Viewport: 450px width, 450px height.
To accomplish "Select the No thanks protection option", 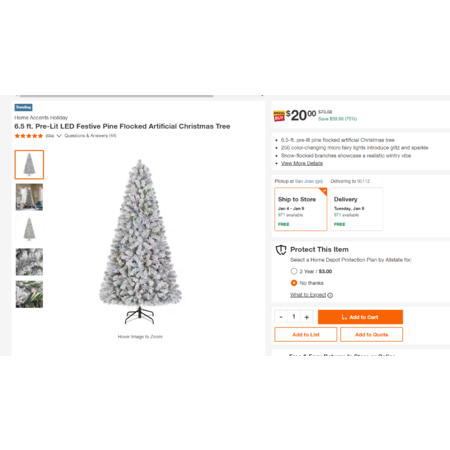I will pyautogui.click(x=294, y=283).
